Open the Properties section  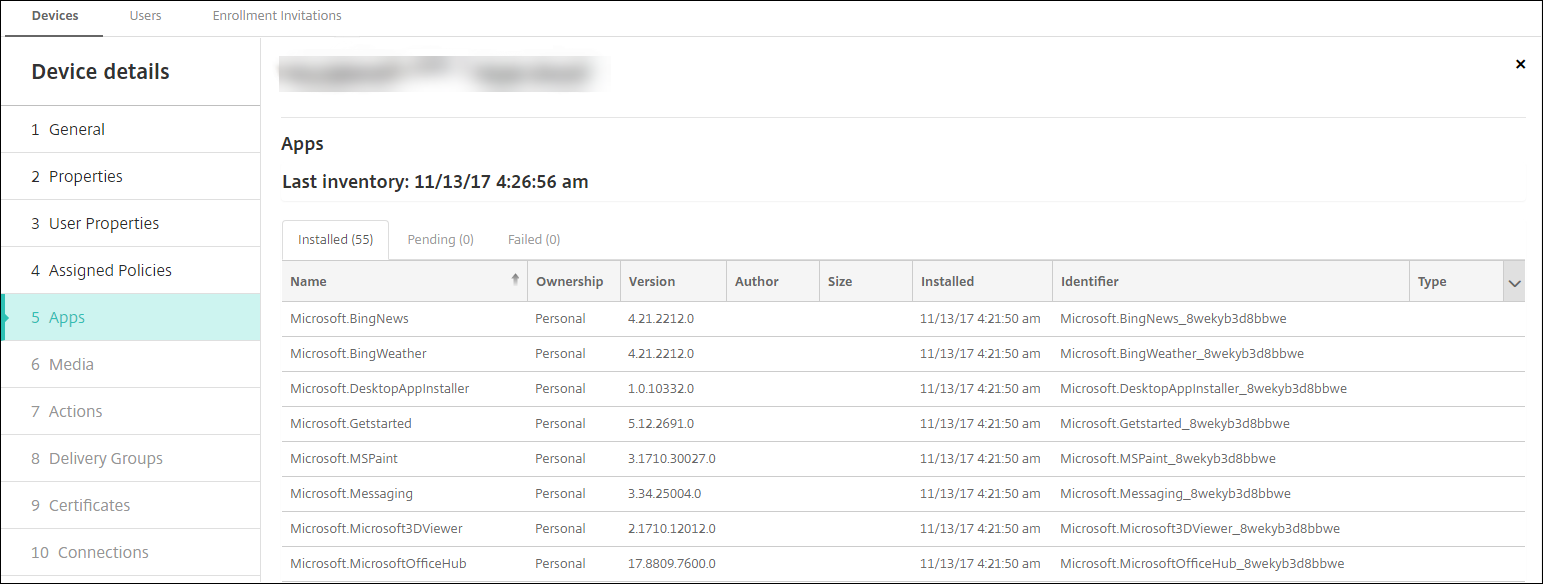click(86, 176)
